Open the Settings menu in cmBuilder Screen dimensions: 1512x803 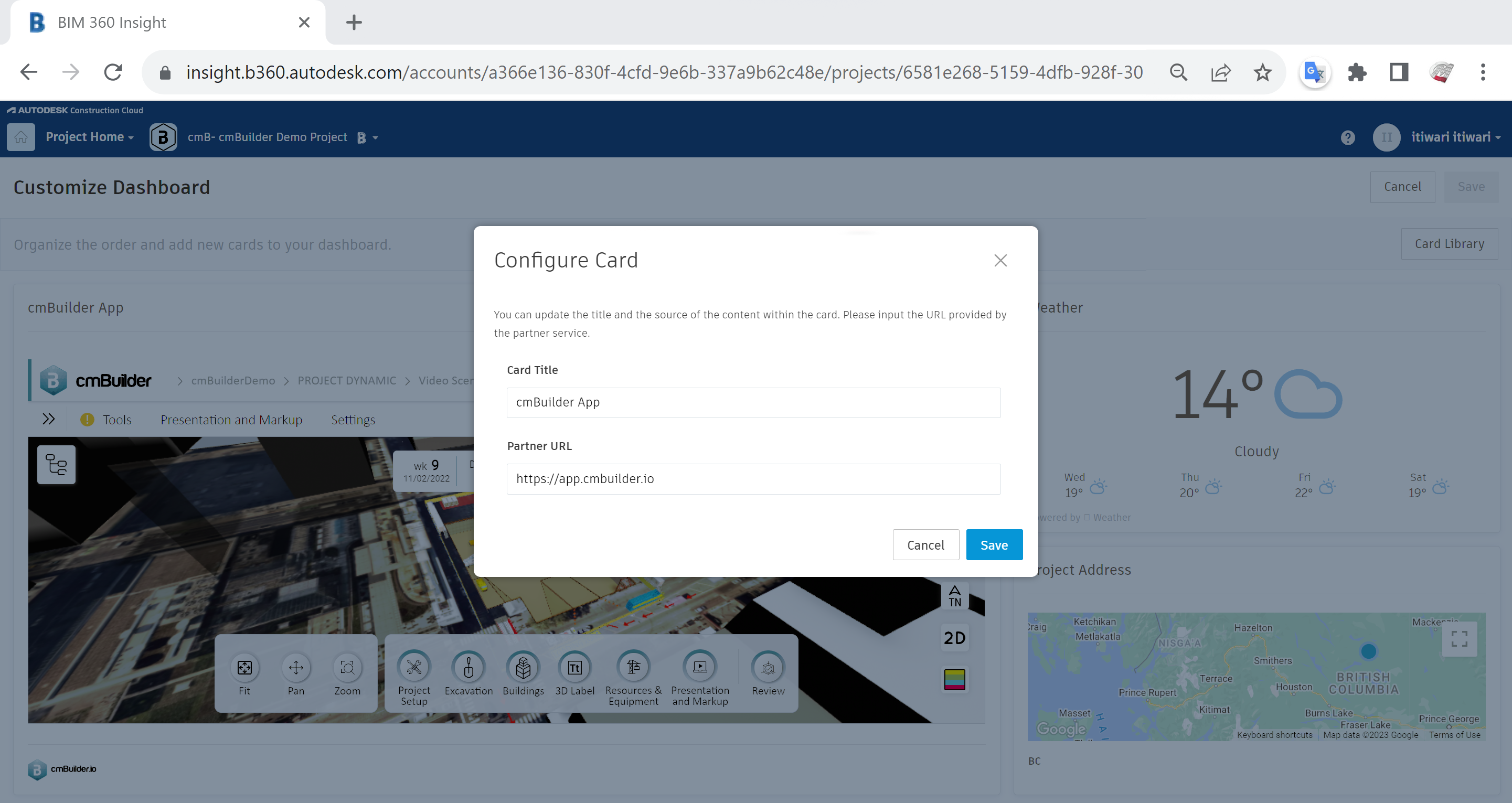point(353,420)
